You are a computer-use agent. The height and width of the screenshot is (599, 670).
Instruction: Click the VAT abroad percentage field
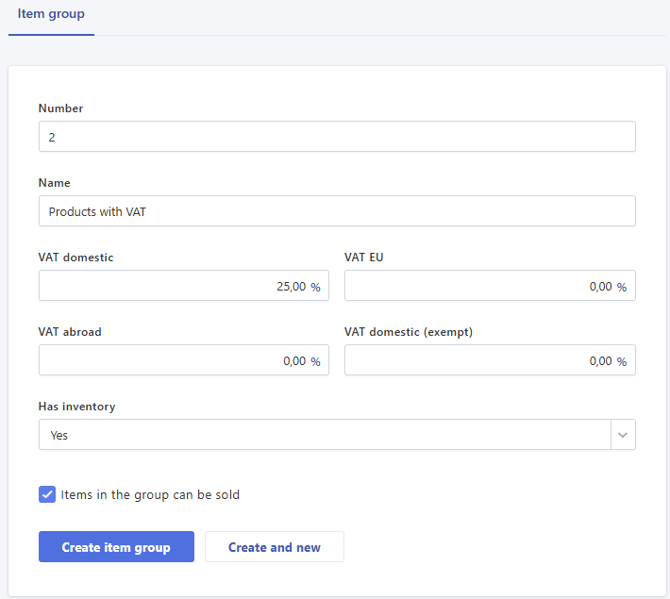(184, 360)
